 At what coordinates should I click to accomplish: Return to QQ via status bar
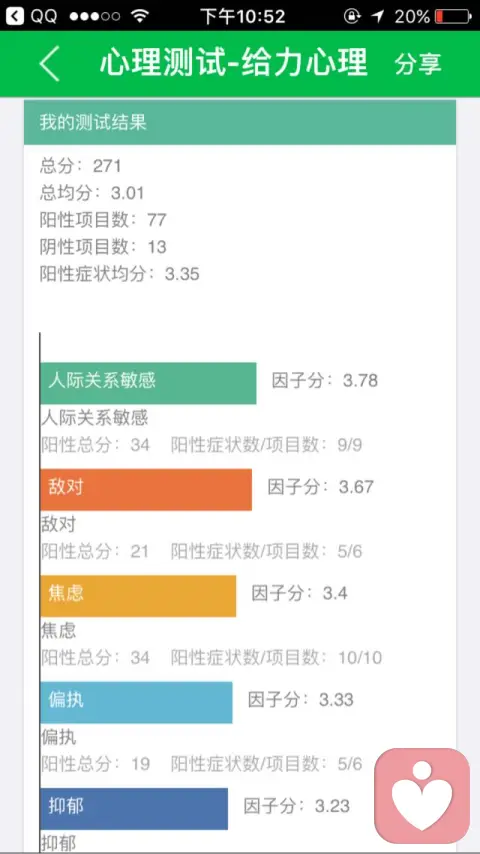click(31, 16)
